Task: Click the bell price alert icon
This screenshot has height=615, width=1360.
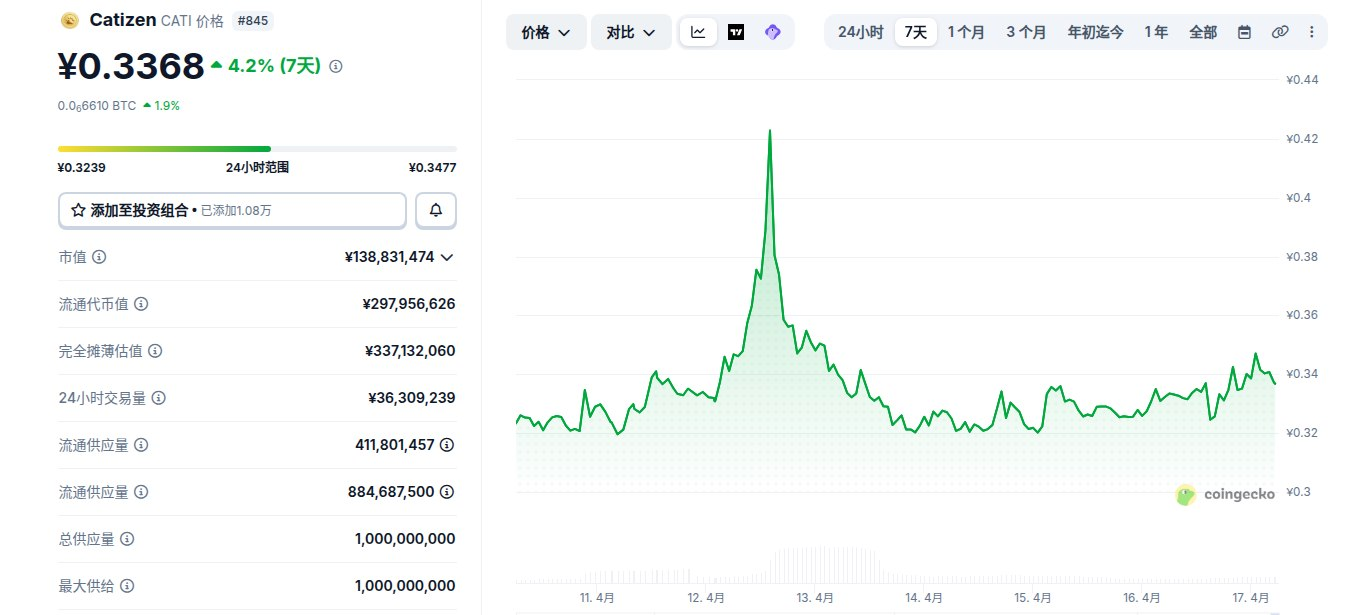Action: [436, 211]
